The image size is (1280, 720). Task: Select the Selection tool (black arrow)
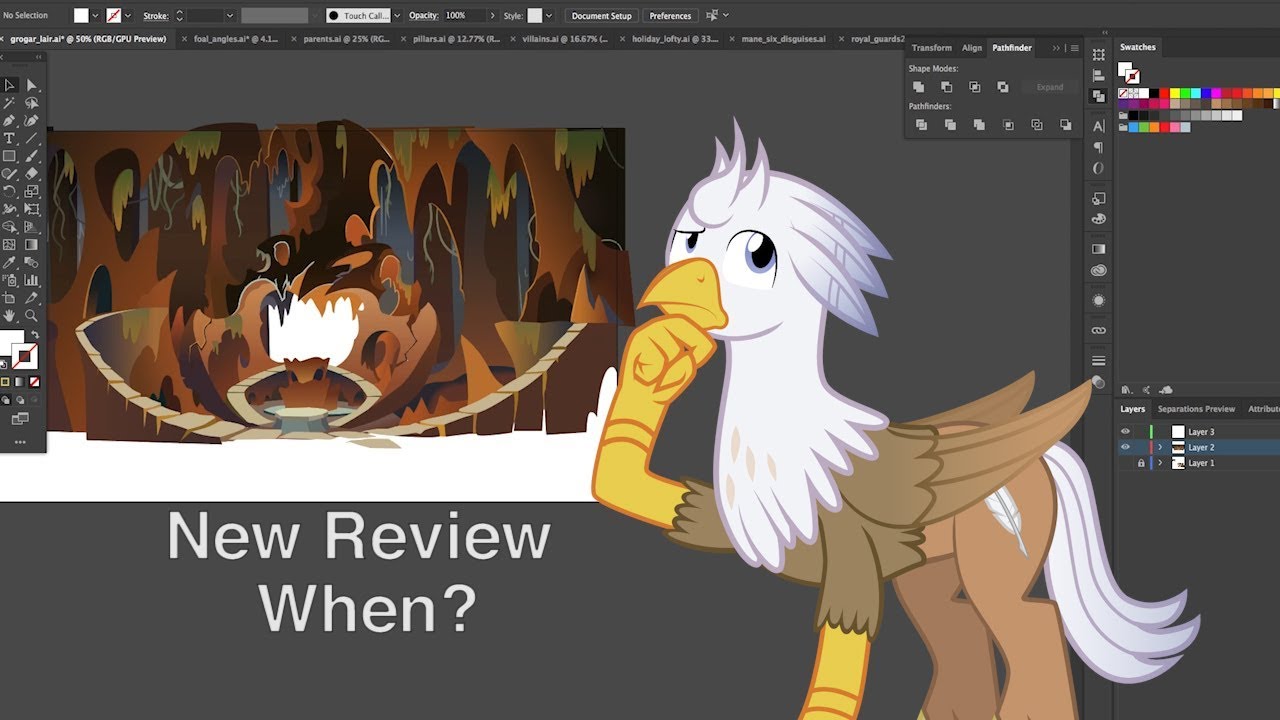(9, 85)
